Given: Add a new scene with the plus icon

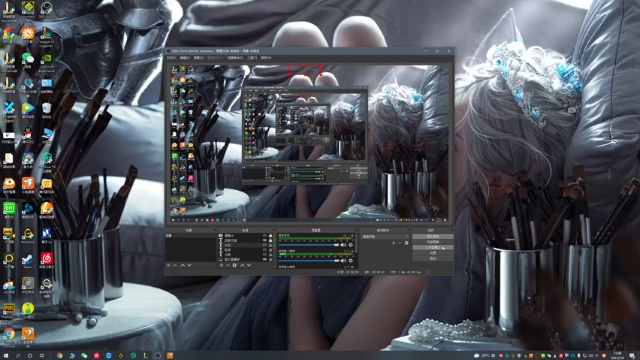Looking at the screenshot, I should coord(168,265).
